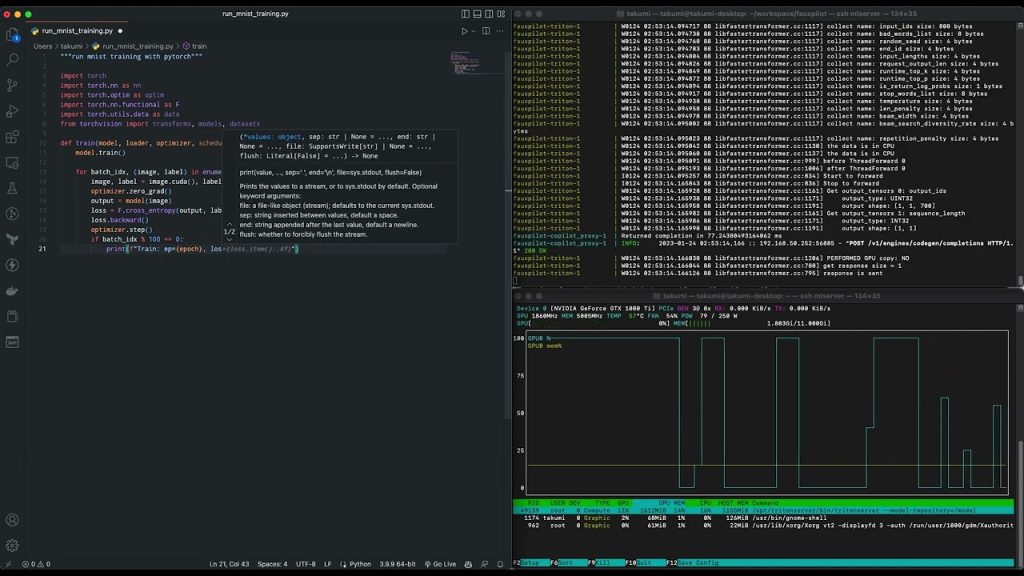Toggle the secondary sidebar layout button
The width and height of the screenshot is (1024, 576).
[x=490, y=14]
